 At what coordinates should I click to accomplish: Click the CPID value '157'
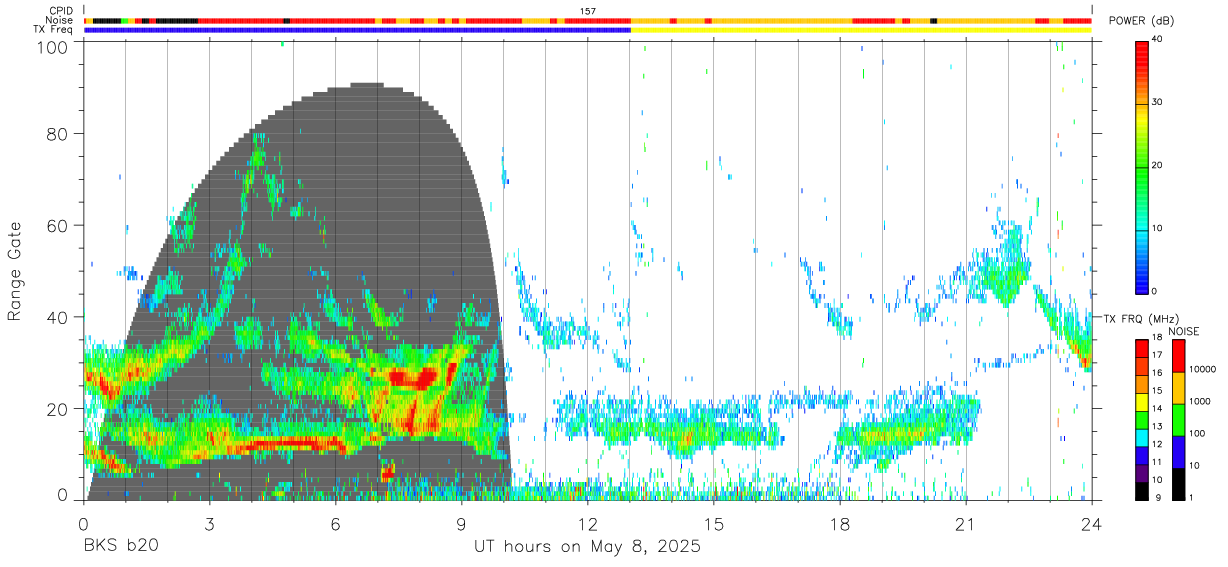pyautogui.click(x=588, y=11)
